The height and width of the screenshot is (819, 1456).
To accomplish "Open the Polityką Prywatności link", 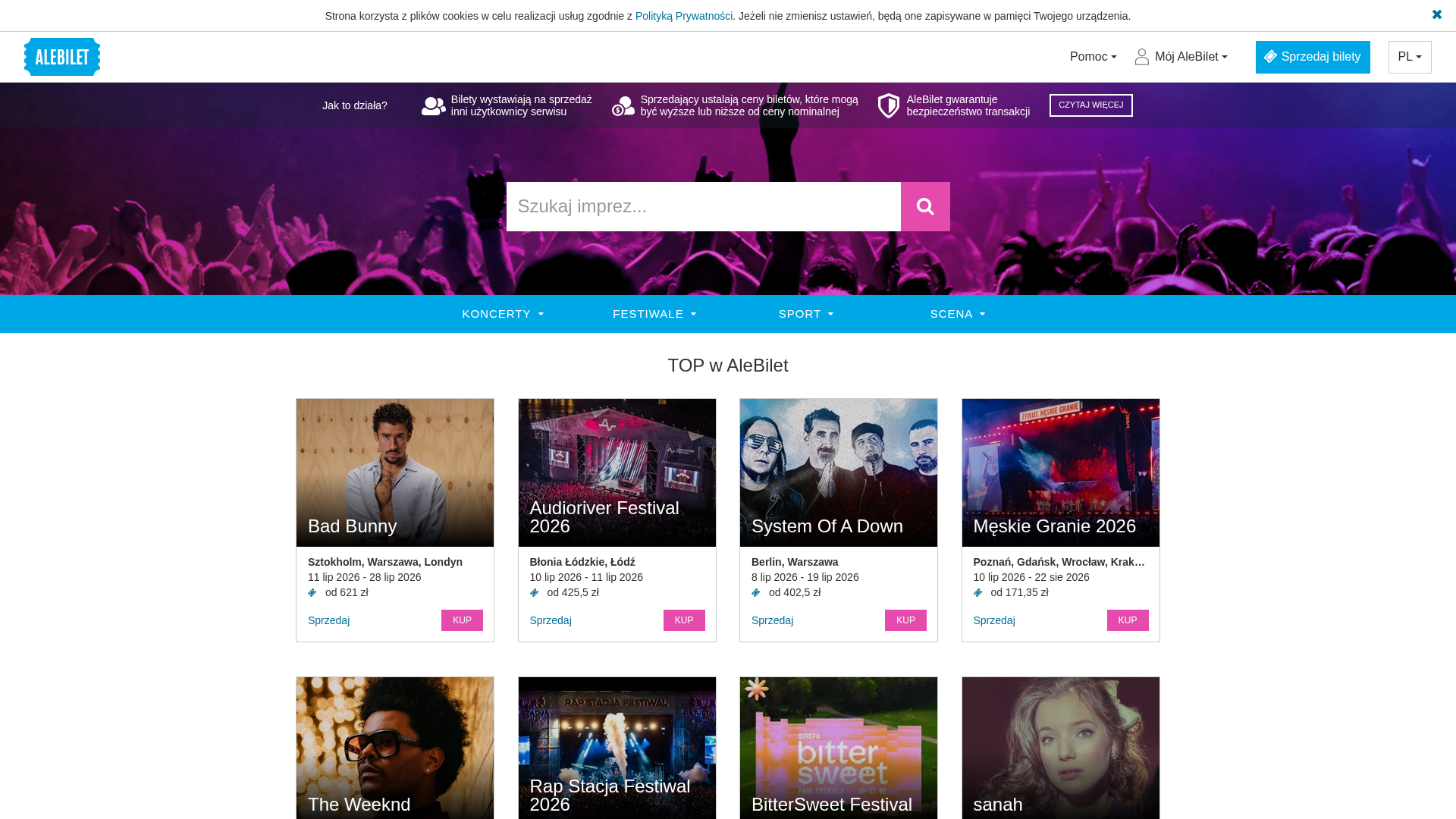I will tap(684, 16).
